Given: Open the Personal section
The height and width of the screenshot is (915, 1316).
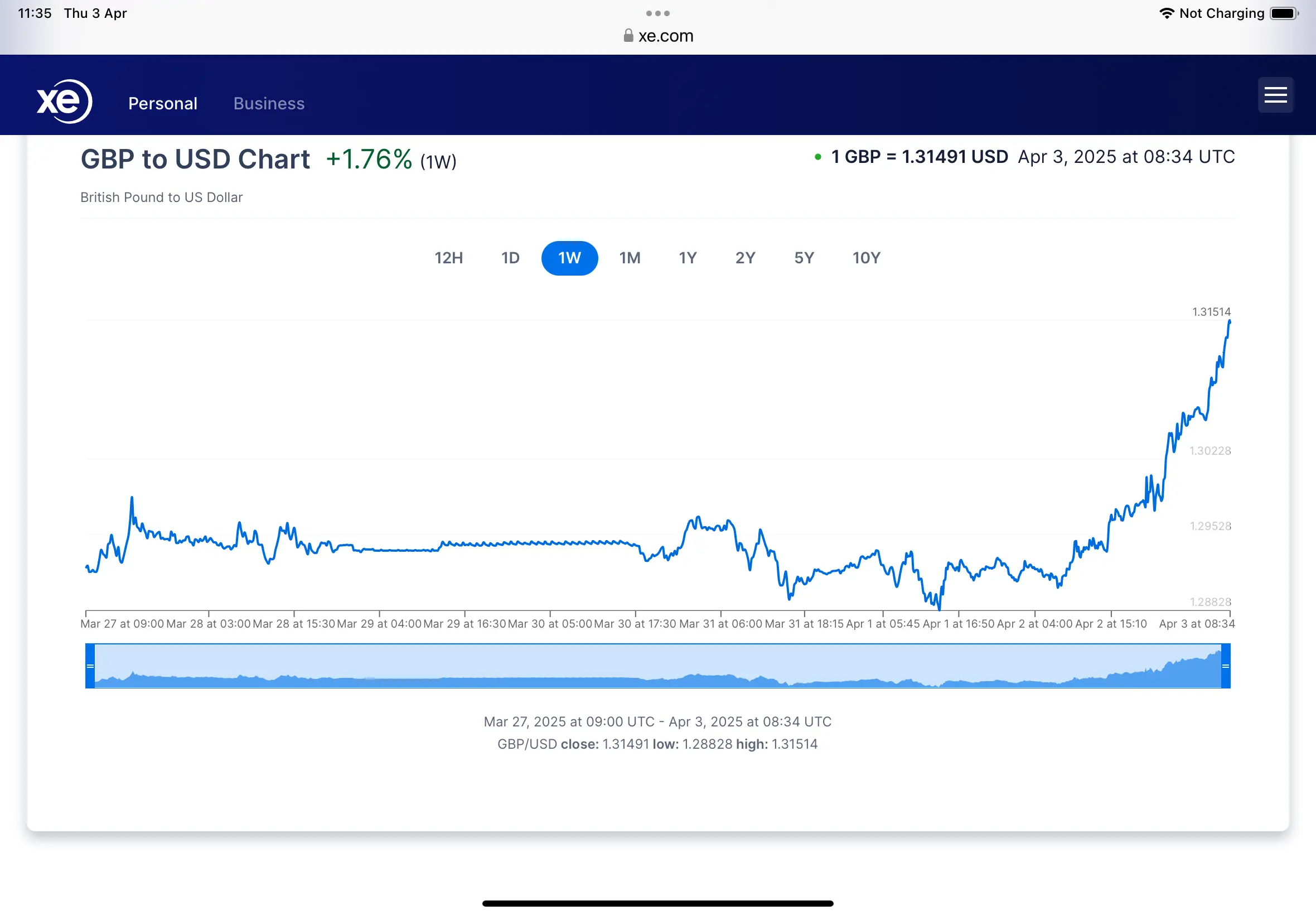Looking at the screenshot, I should [163, 104].
